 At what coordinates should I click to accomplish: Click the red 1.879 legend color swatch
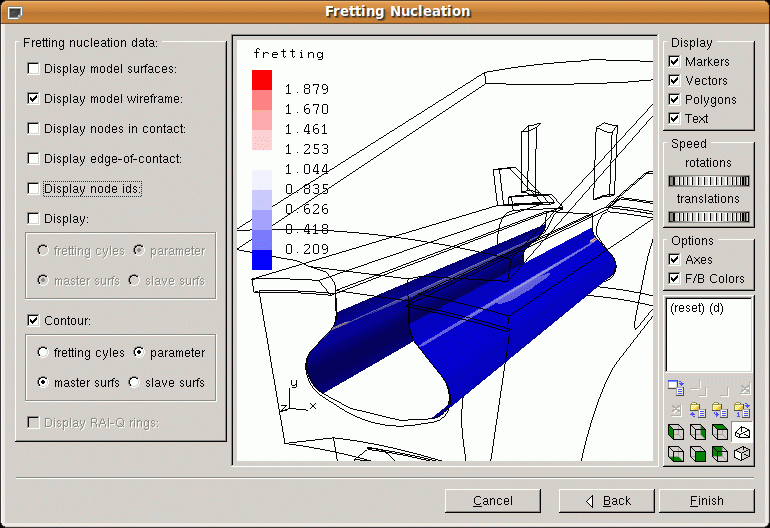click(x=262, y=80)
